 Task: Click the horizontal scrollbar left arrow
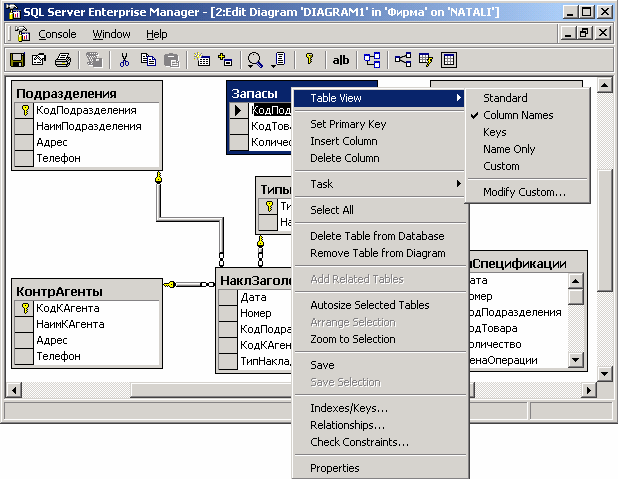pyautogui.click(x=14, y=390)
